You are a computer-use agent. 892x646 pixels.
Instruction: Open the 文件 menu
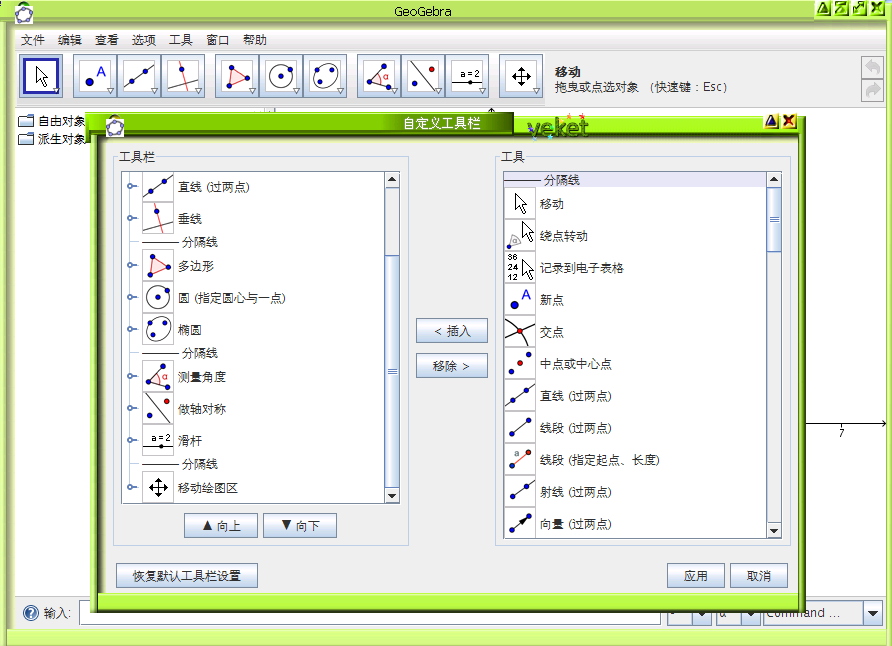(x=32, y=40)
